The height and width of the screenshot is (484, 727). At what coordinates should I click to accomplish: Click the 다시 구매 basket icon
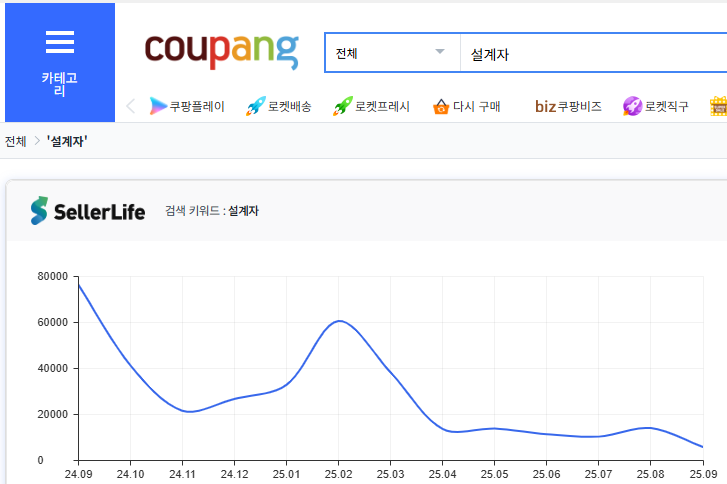click(x=441, y=106)
